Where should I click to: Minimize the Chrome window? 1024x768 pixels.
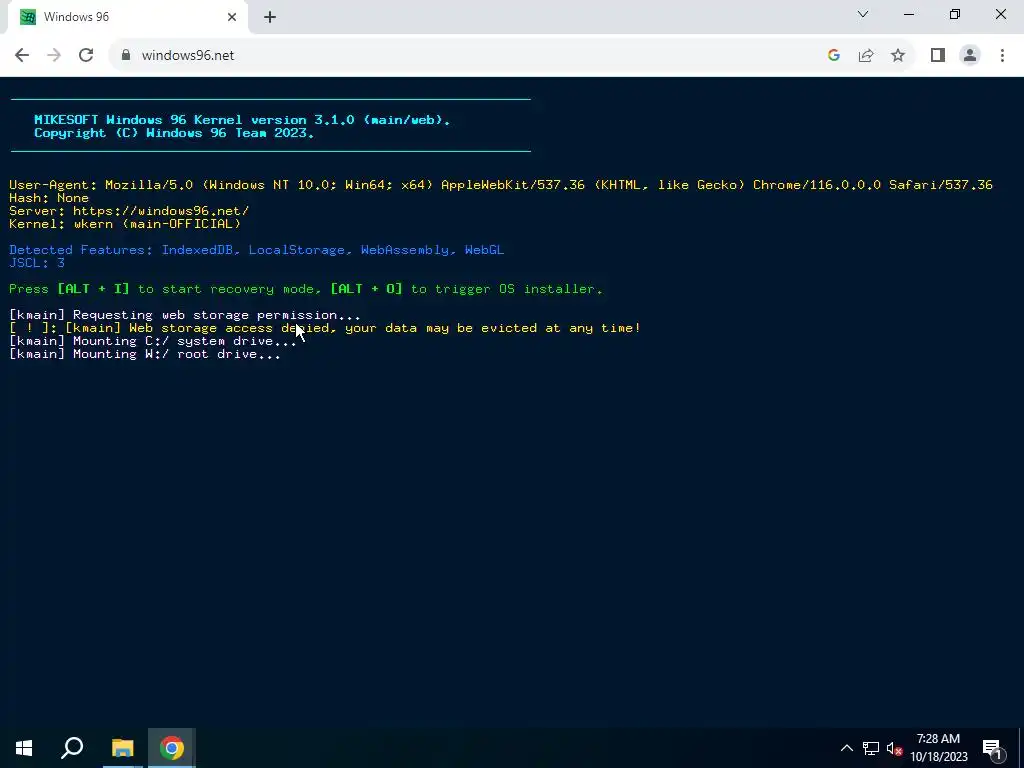pyautogui.click(x=908, y=14)
